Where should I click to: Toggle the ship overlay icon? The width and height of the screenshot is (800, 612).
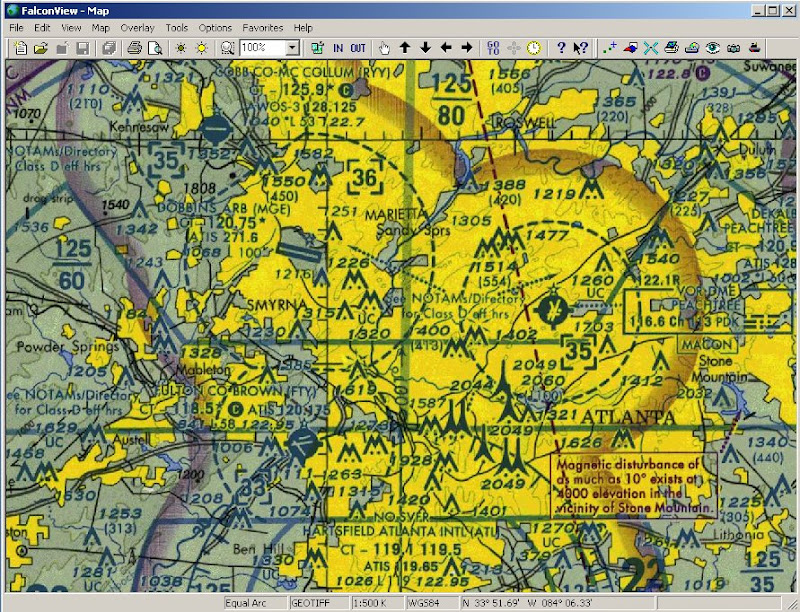click(755, 48)
